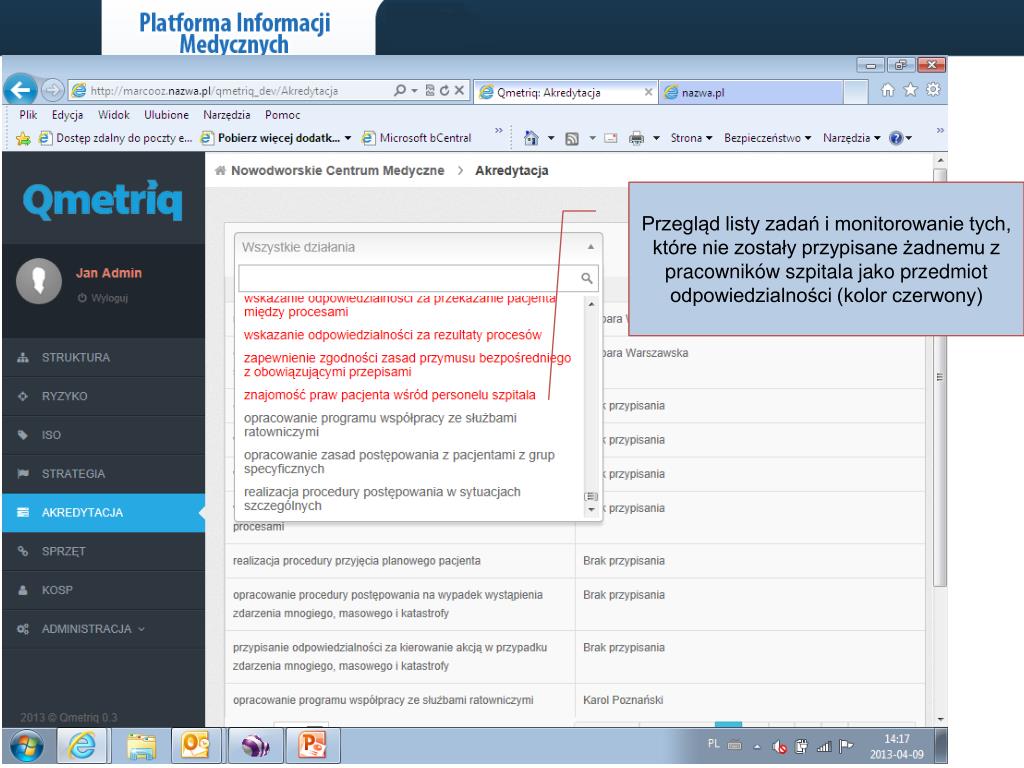Expand the ADMINISTRACJA sidebar submenu
Image resolution: width=1024 pixels, height=768 pixels.
pos(103,629)
